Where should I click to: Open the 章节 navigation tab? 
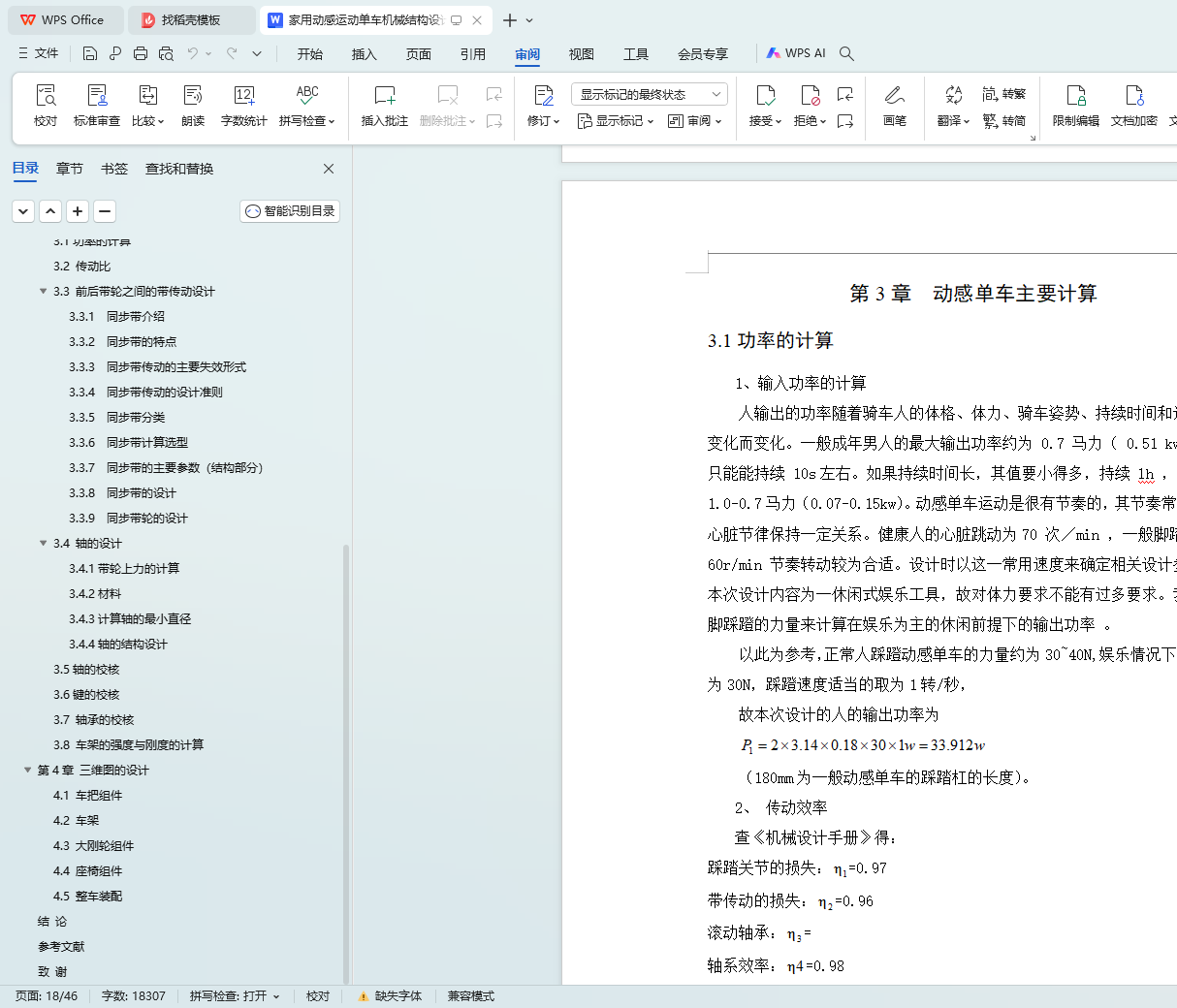[x=70, y=169]
